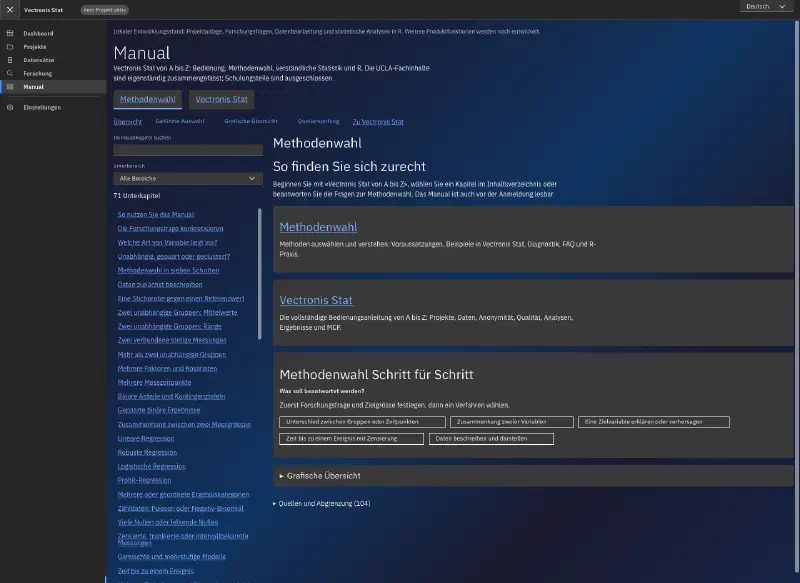Screen dimensions: 800x583
Task: Click the chapter list scrollbar
Action: click(260, 274)
